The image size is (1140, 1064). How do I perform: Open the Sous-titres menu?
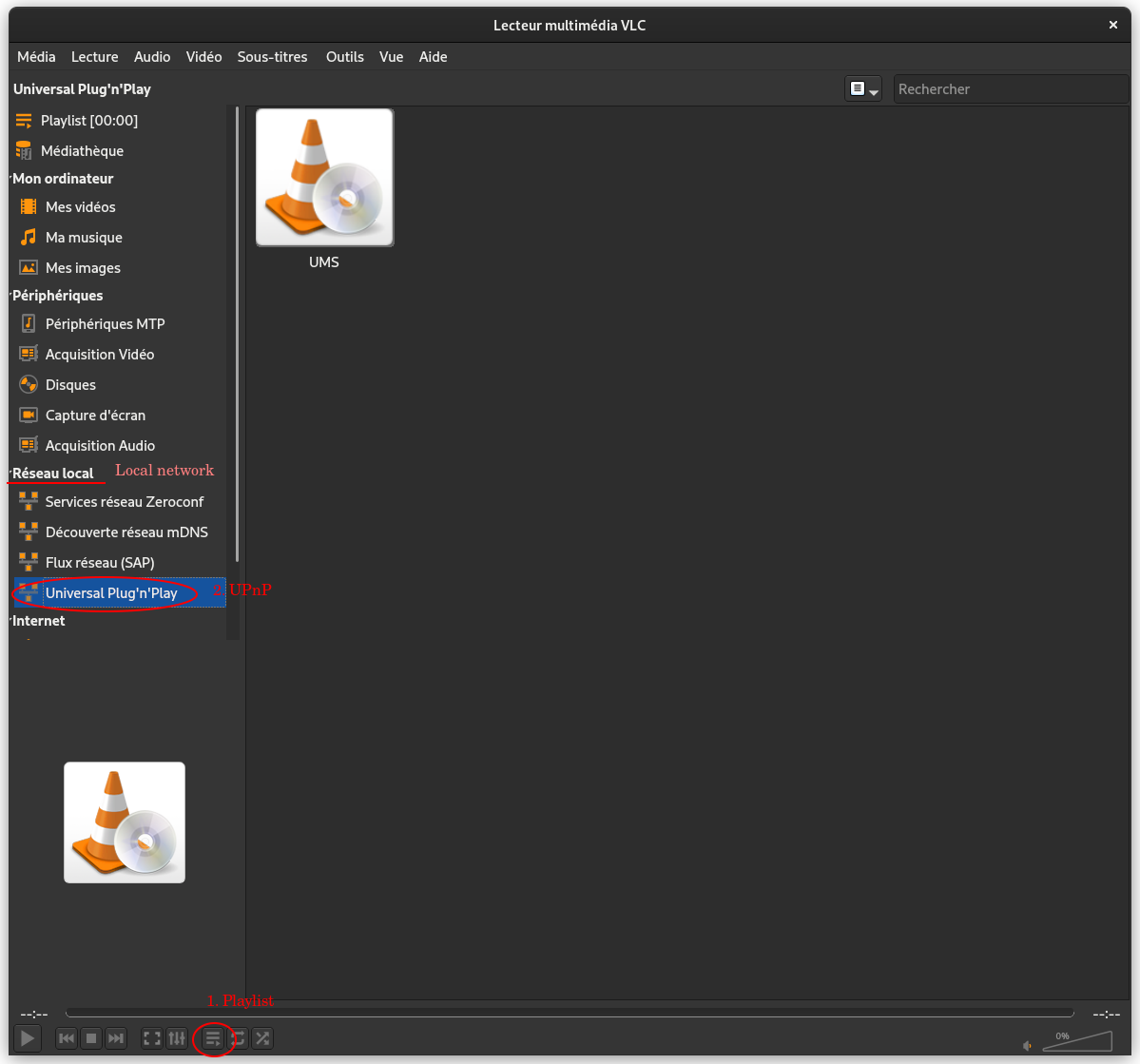pyautogui.click(x=273, y=57)
